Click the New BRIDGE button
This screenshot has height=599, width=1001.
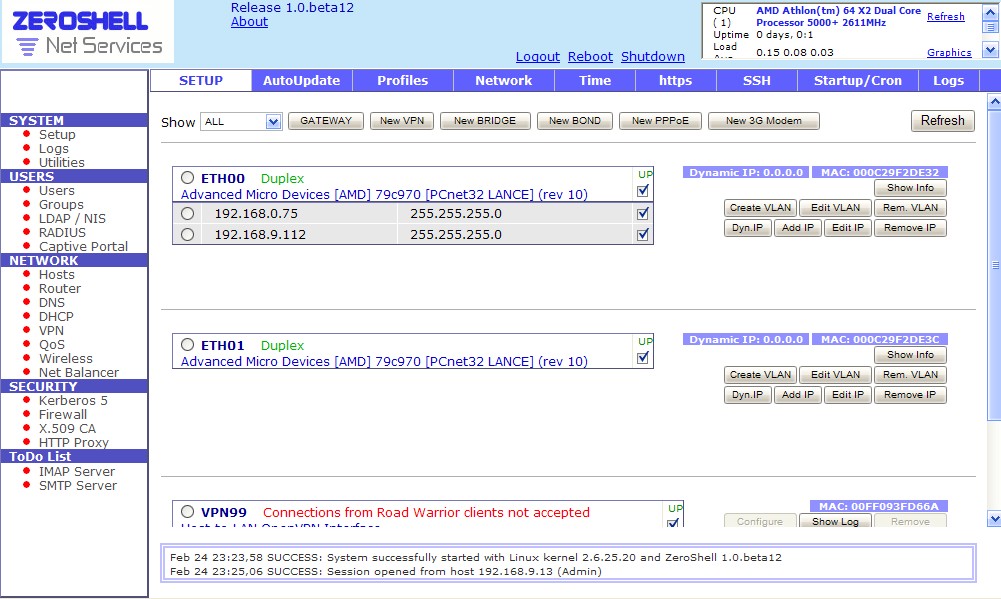485,121
